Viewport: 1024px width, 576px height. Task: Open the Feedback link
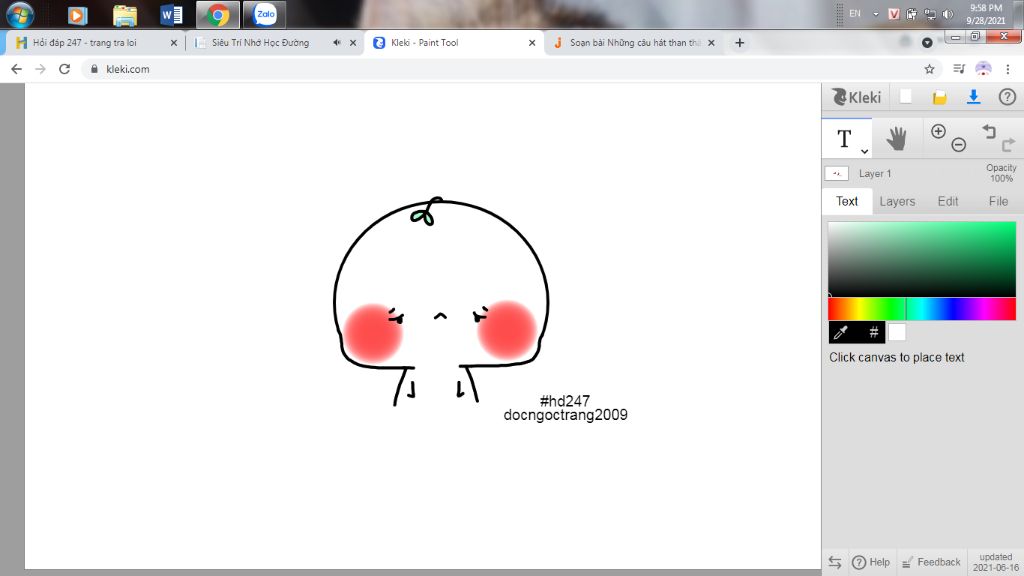[931, 562]
